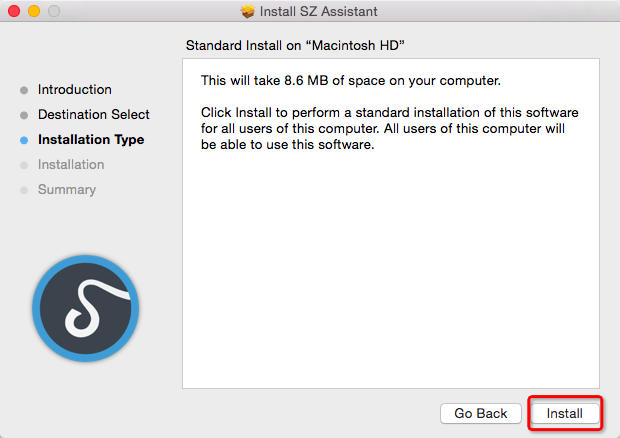
Task: Click the package icon in title bar
Action: 248,11
